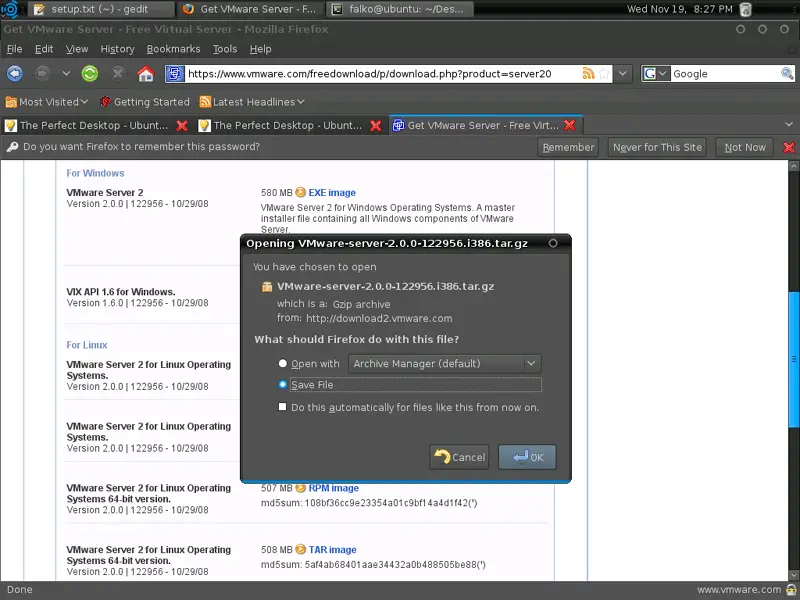Screen dimensions: 800x600
Task: Open the Edit menu
Action: tap(44, 49)
